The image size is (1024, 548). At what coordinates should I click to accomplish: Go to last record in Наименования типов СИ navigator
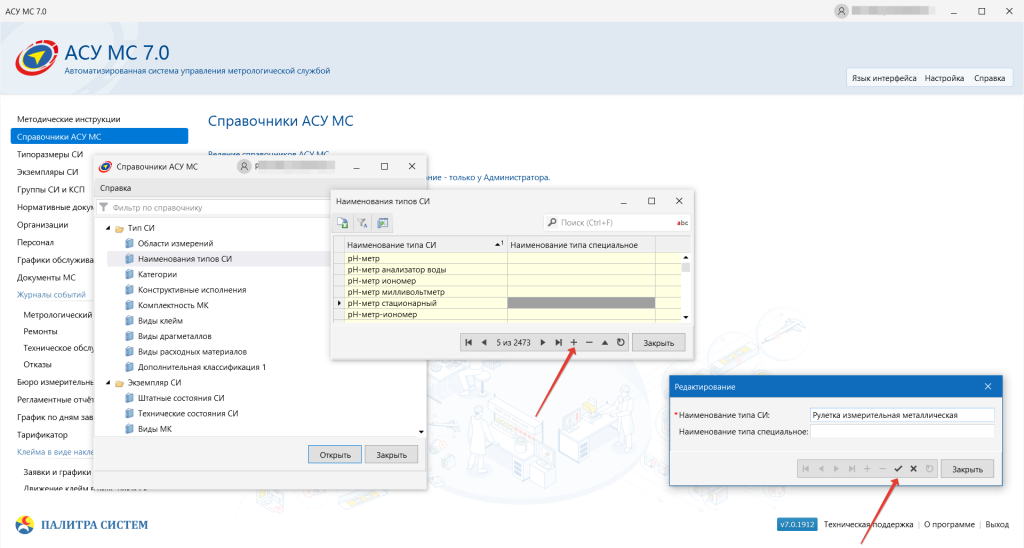click(x=558, y=342)
